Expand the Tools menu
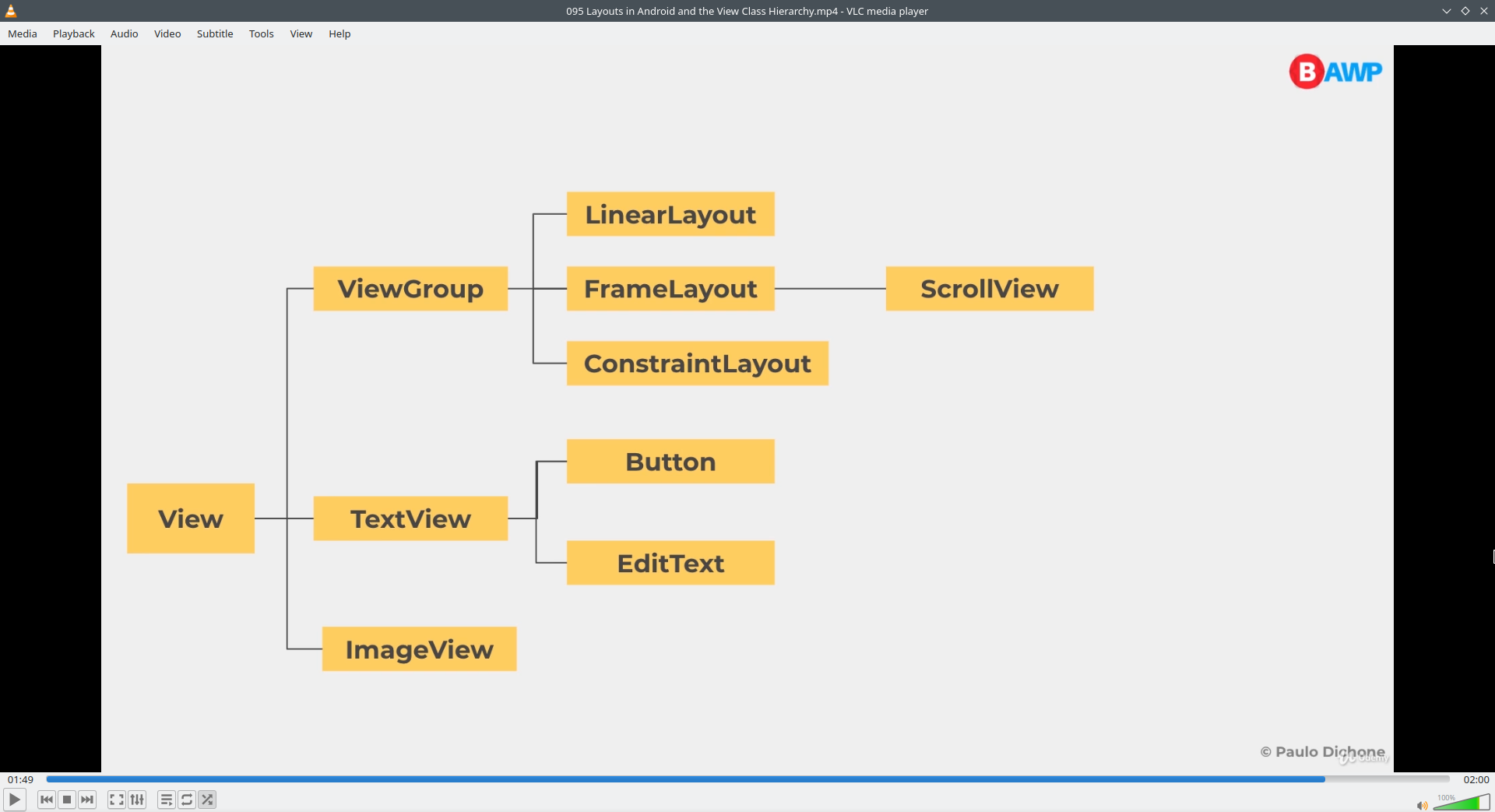This screenshot has width=1495, height=812. pos(262,33)
